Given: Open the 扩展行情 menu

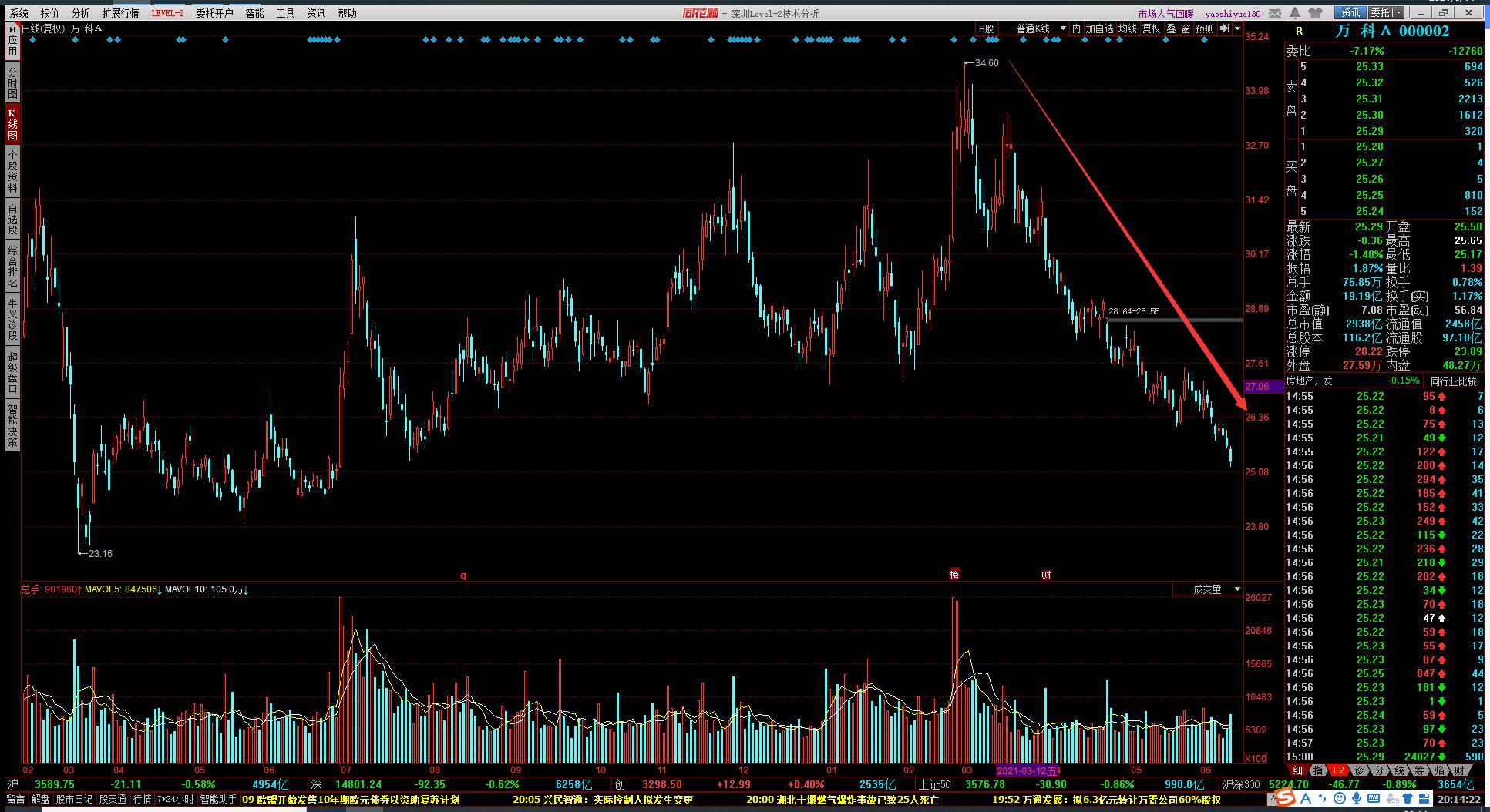Looking at the screenshot, I should [120, 13].
